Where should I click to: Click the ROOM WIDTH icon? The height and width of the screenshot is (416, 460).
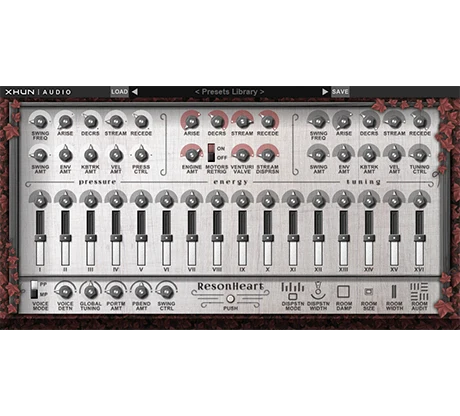(x=394, y=292)
